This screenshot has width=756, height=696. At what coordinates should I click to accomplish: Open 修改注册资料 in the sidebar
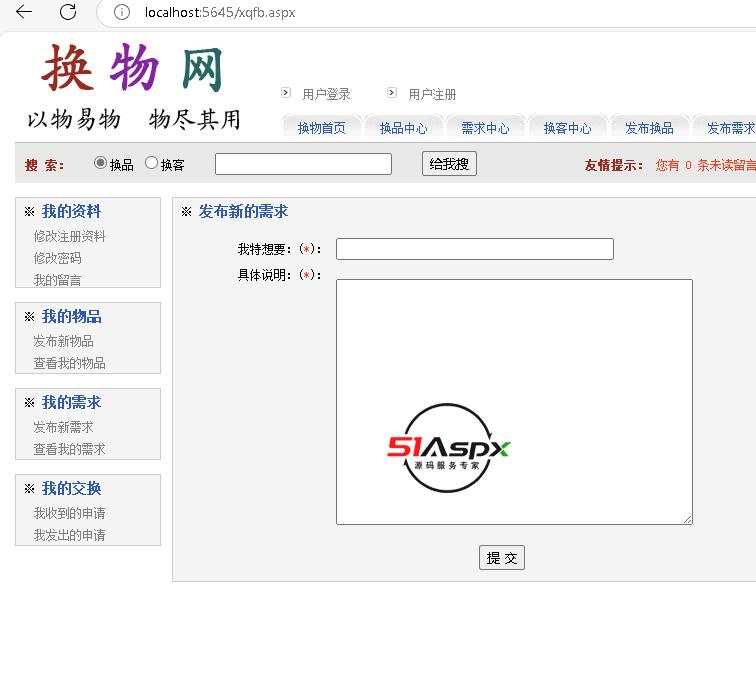[69, 236]
